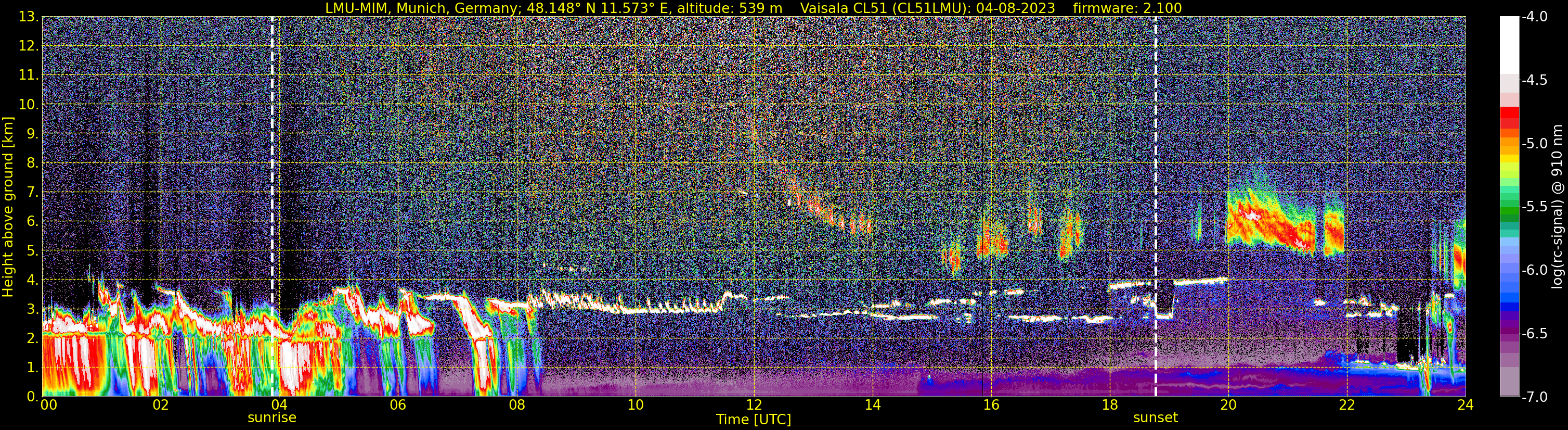Click the '12' time tick label
1568x430 pixels.
pyautogui.click(x=754, y=405)
